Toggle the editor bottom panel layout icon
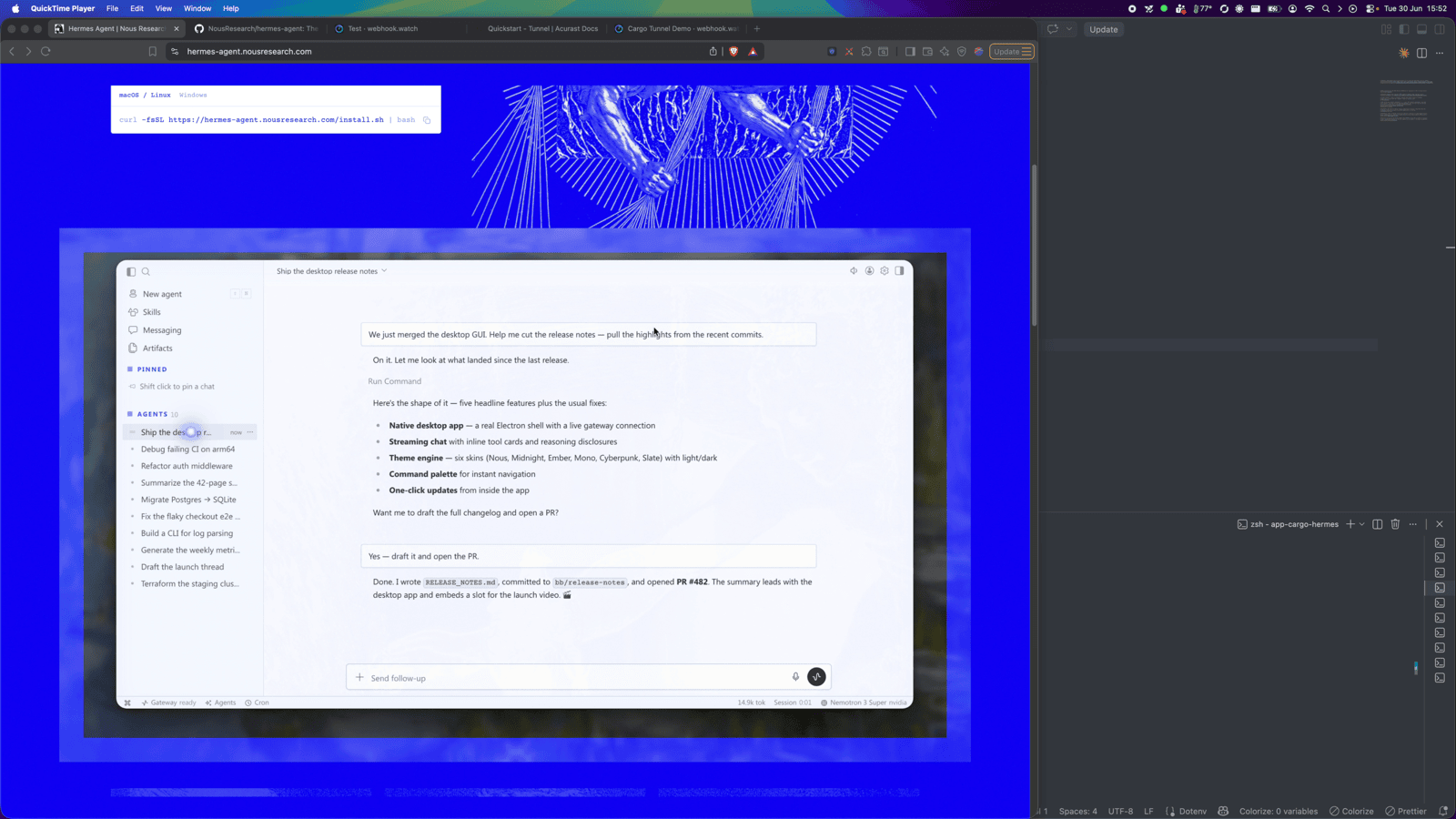This screenshot has width=1456, height=819. coord(1421,29)
